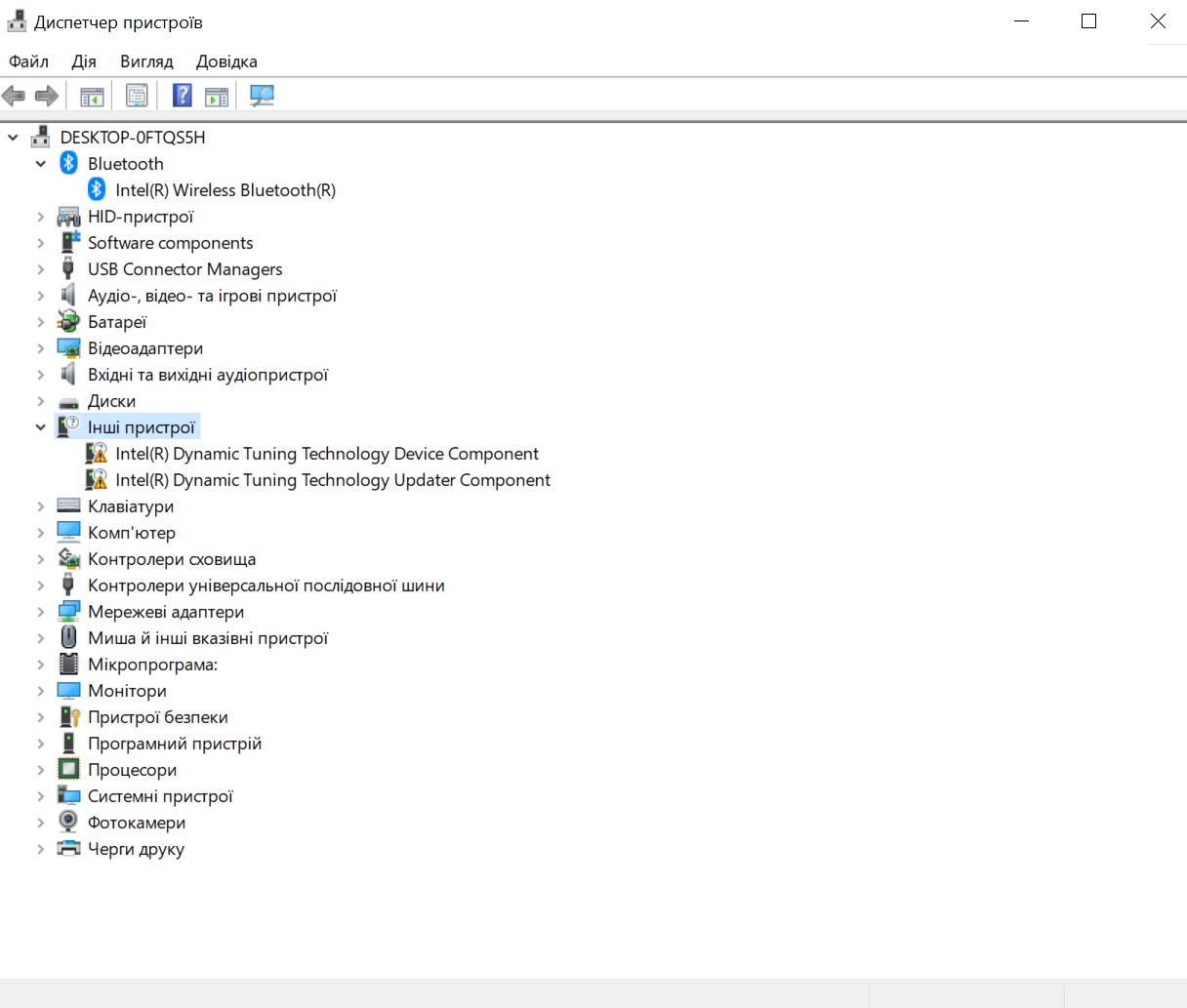Click the Мережеві адаптери network icon
The width and height of the screenshot is (1187, 1008).
(x=68, y=611)
